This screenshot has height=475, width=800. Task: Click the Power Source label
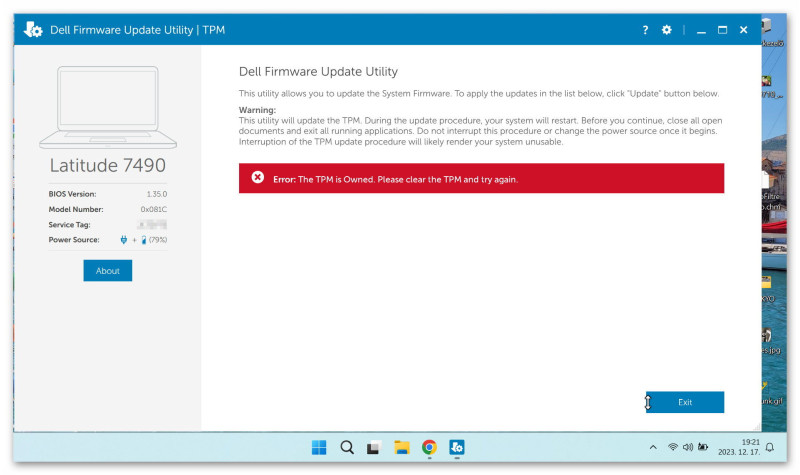(74, 240)
